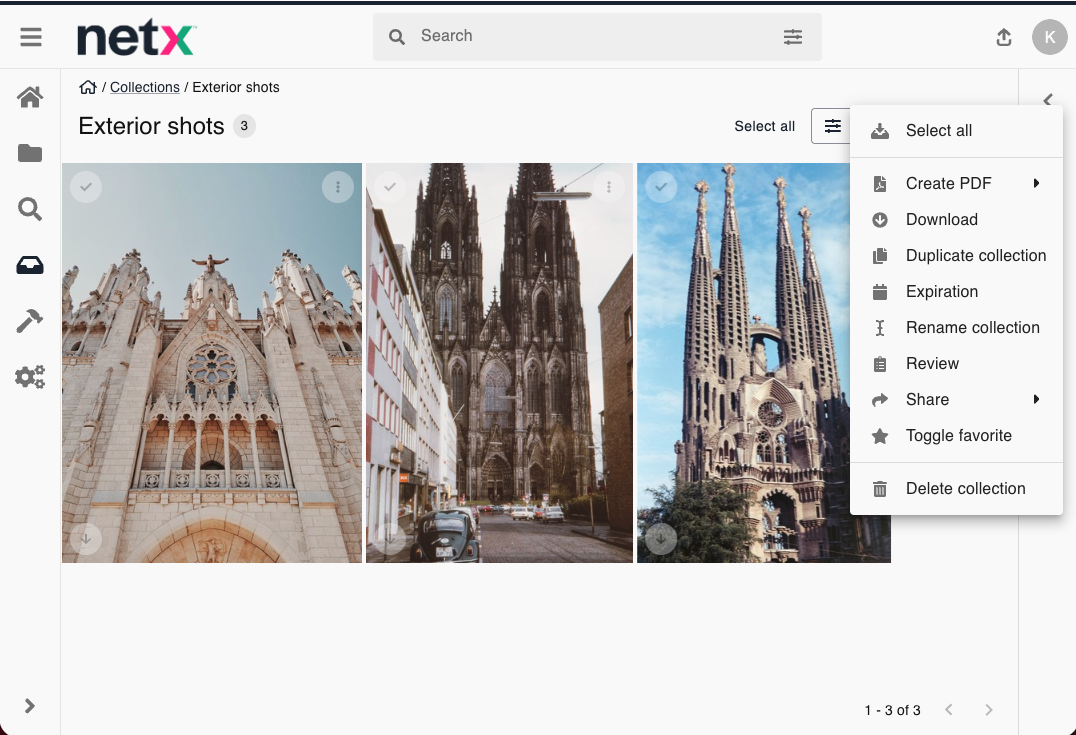Open the System settings gears icon
Screen dimensions: 1076x735
(30, 377)
